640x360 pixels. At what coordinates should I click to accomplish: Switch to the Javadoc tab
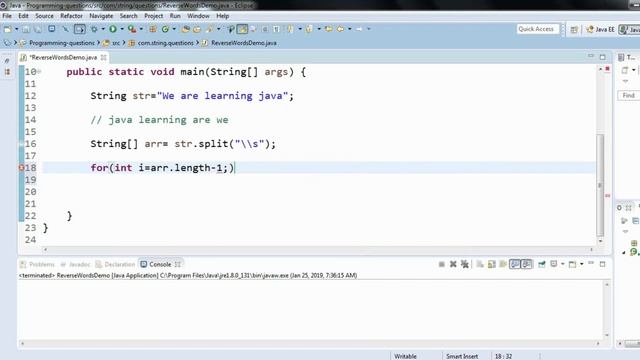76,264
